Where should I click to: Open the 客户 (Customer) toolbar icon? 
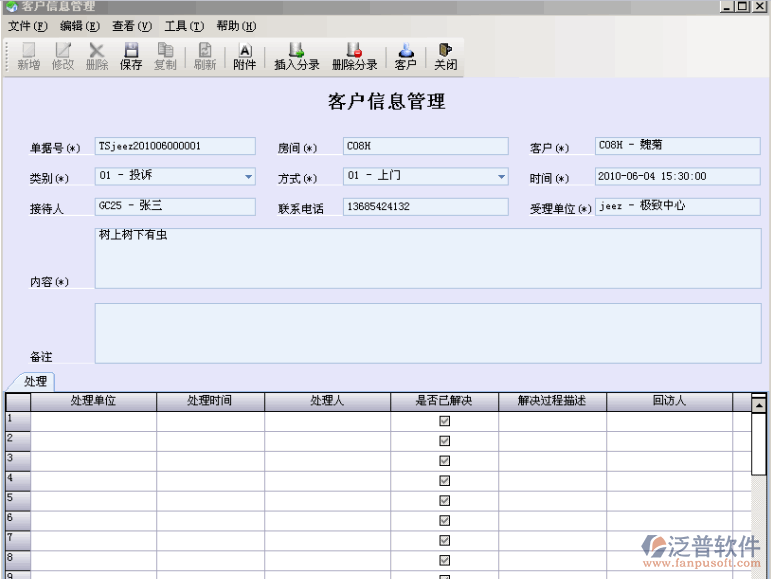(x=405, y=56)
